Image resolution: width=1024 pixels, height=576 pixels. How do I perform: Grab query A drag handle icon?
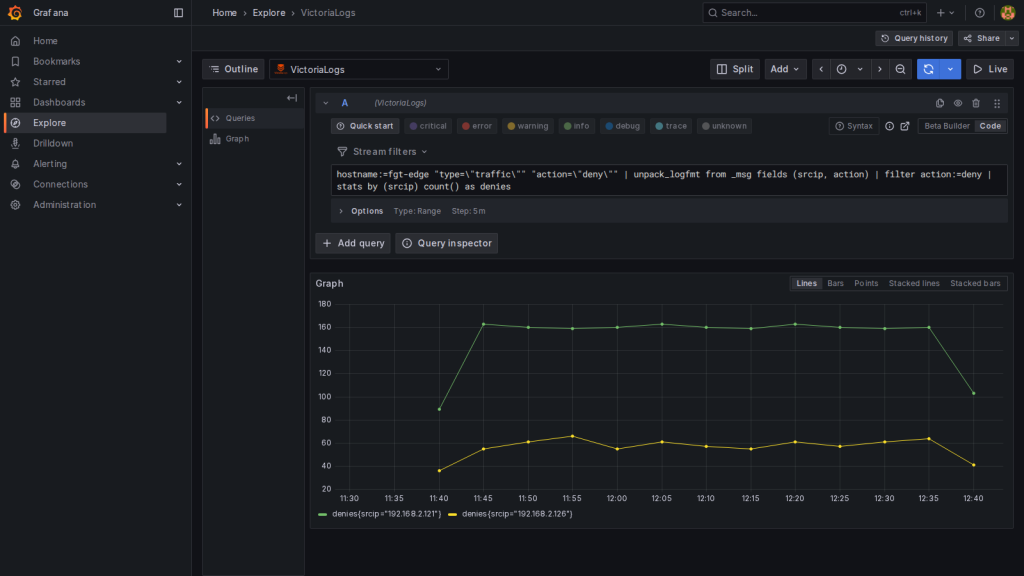click(997, 103)
